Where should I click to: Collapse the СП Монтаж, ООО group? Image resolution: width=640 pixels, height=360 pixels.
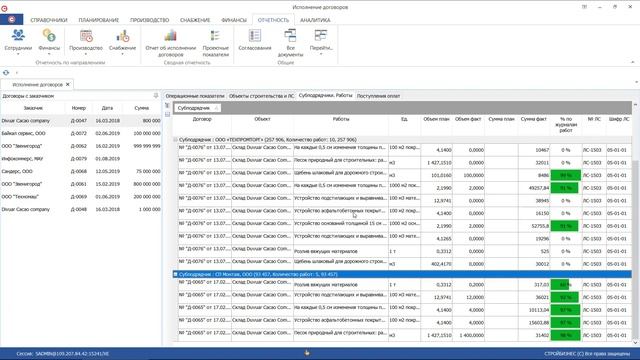click(x=176, y=274)
